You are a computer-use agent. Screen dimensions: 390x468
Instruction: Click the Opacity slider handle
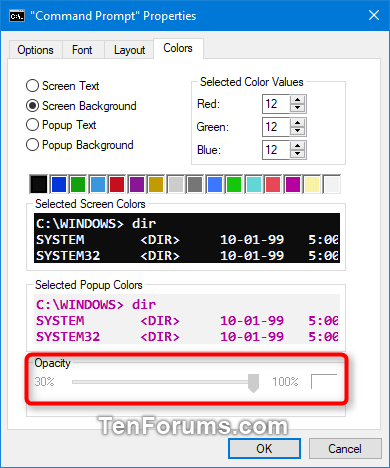point(254,383)
